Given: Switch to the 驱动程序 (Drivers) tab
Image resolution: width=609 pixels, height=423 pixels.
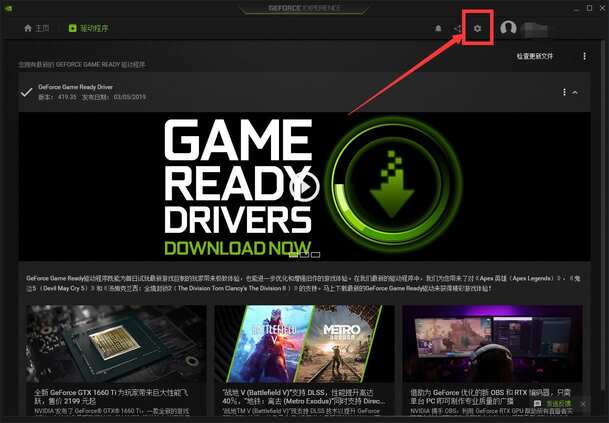Looking at the screenshot, I should click(84, 29).
